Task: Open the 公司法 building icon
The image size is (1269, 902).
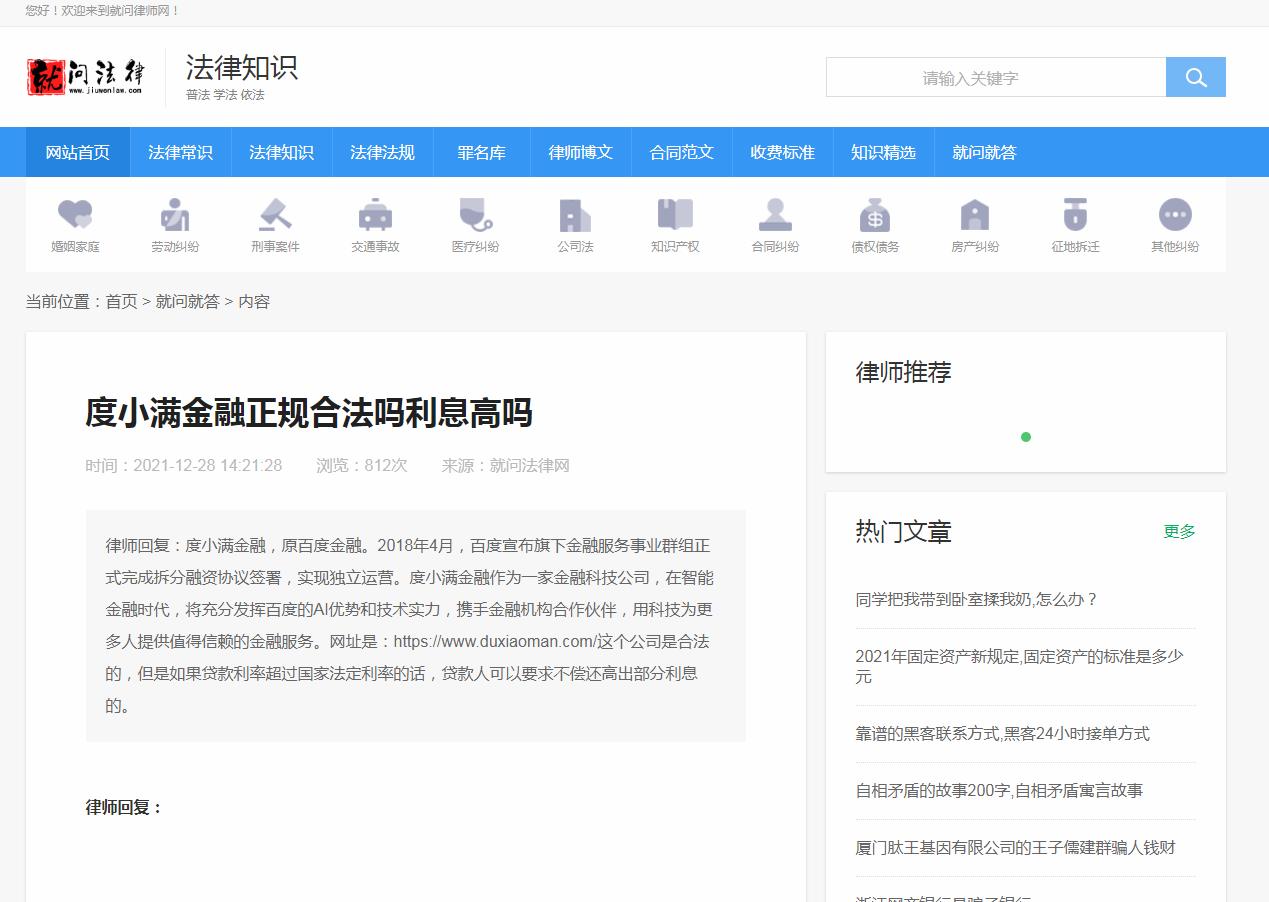Action: (575, 215)
